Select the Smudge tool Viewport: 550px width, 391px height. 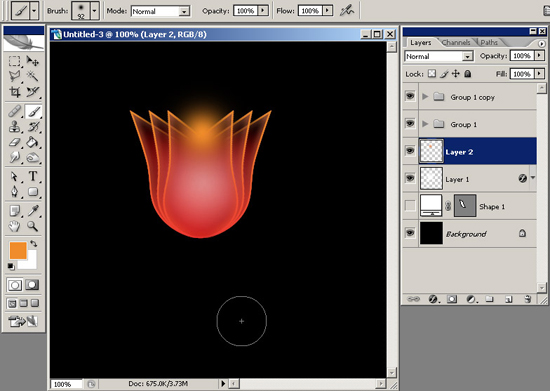[14, 157]
